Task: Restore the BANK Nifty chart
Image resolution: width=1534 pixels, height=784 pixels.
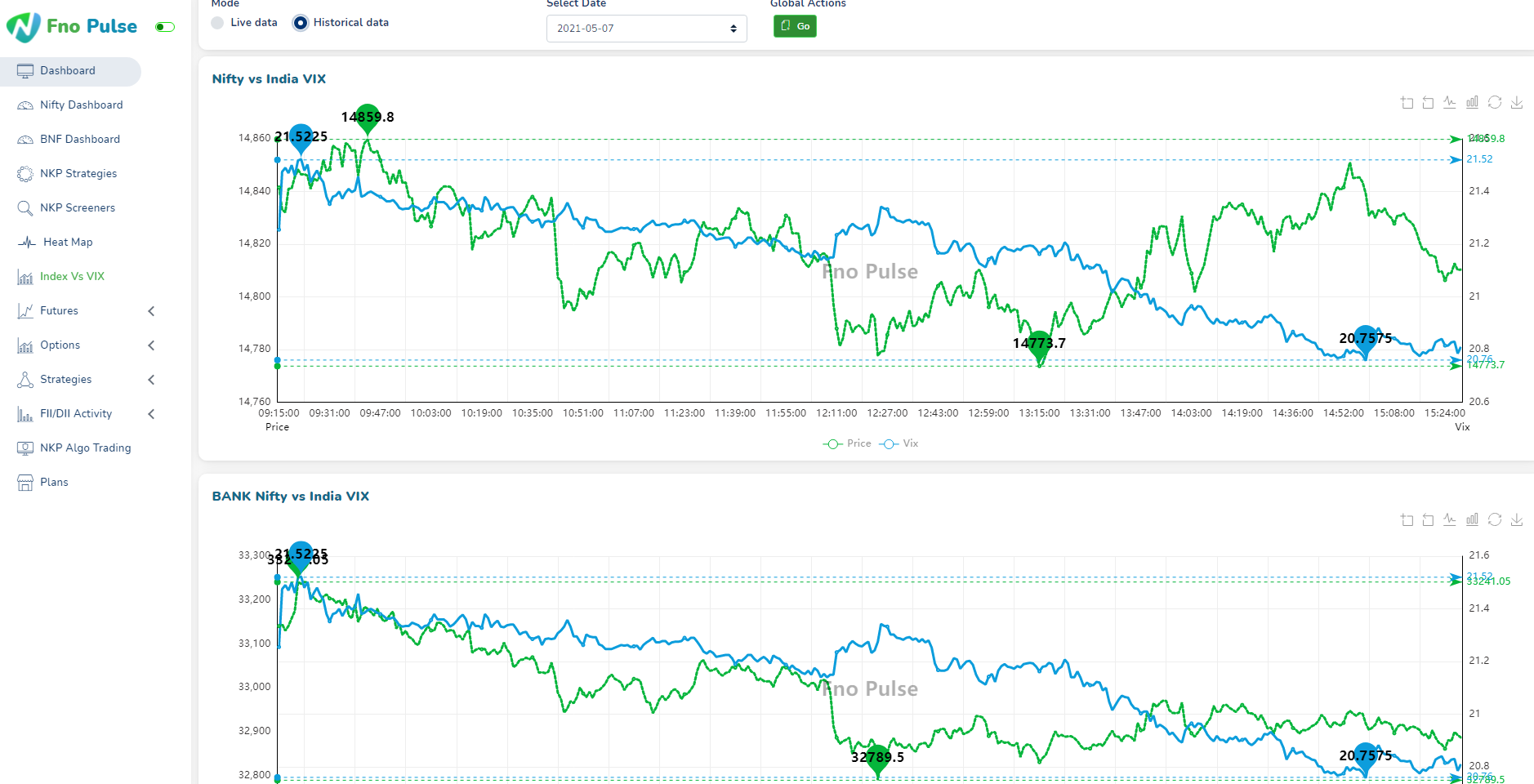Action: click(x=1495, y=519)
